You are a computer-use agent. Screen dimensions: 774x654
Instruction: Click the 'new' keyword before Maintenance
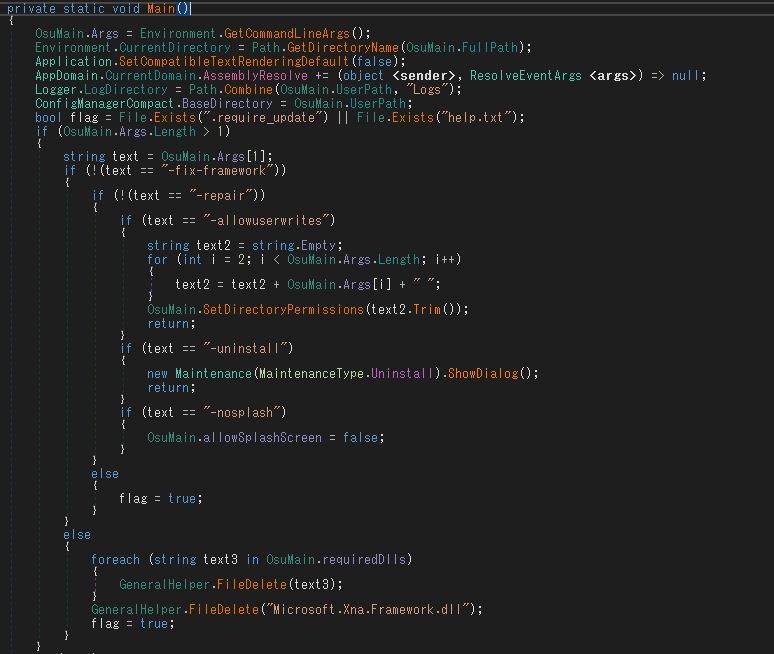157,374
